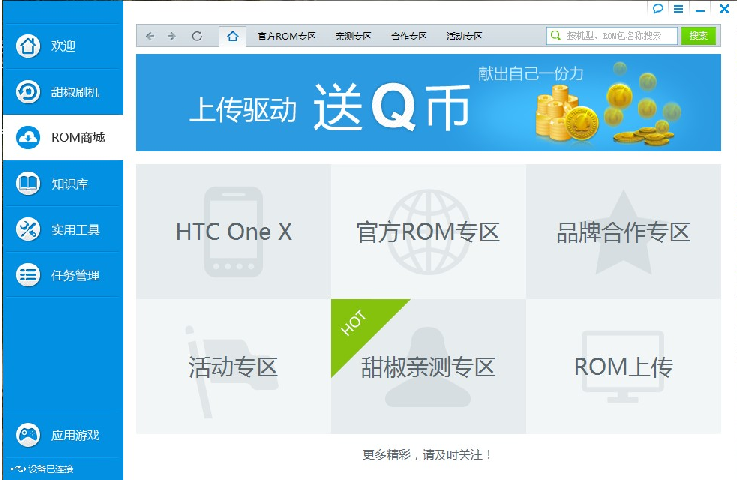Open the main menu hamburger icon
737x480 pixels.
[x=679, y=8]
